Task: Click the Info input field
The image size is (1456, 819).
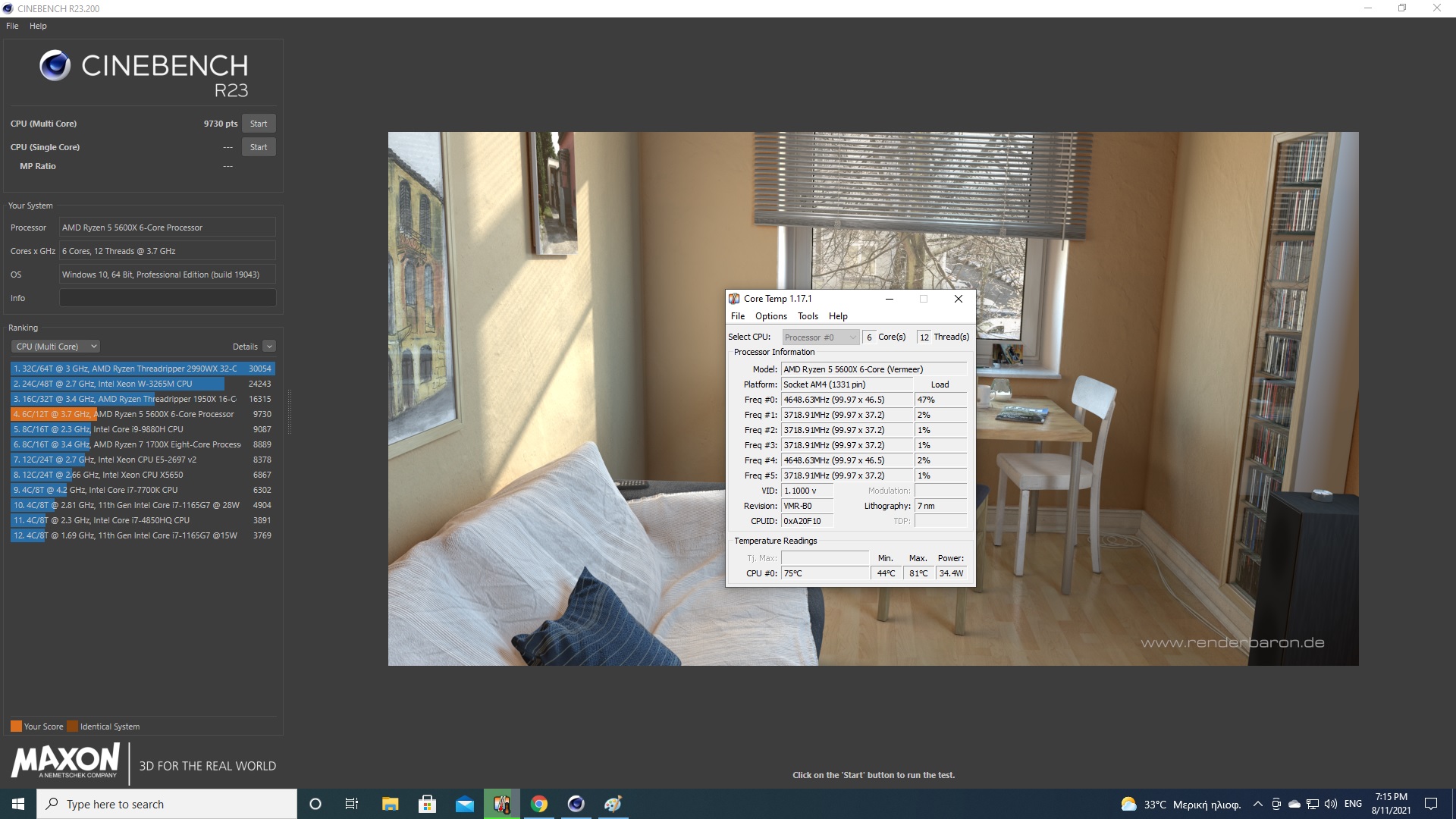Action: tap(168, 298)
